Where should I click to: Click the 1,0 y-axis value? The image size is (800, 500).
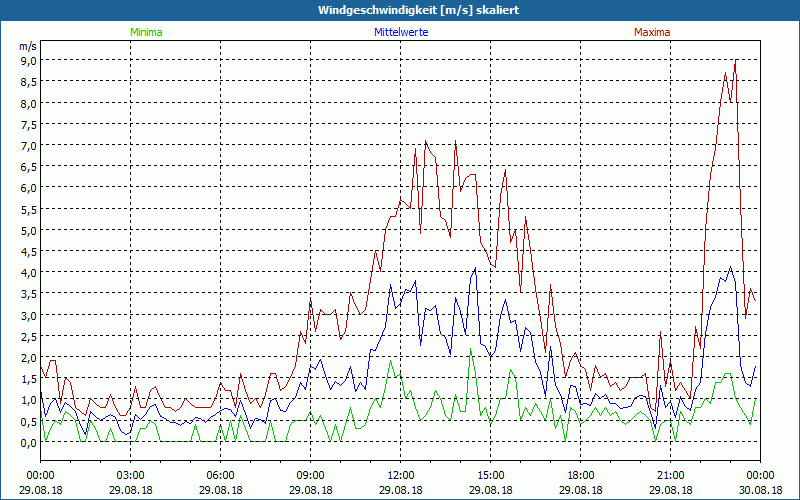28,400
